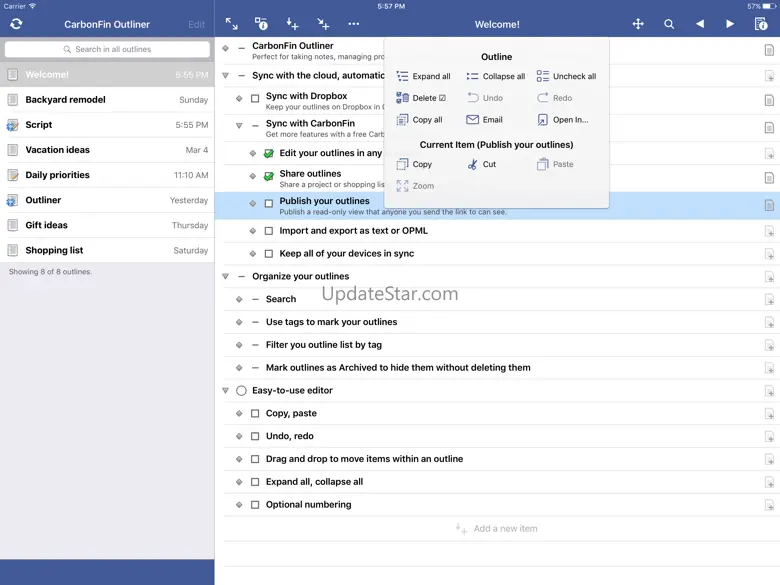Image resolution: width=780 pixels, height=585 pixels.
Task: Select Collapse all in Outline menu
Action: (495, 76)
